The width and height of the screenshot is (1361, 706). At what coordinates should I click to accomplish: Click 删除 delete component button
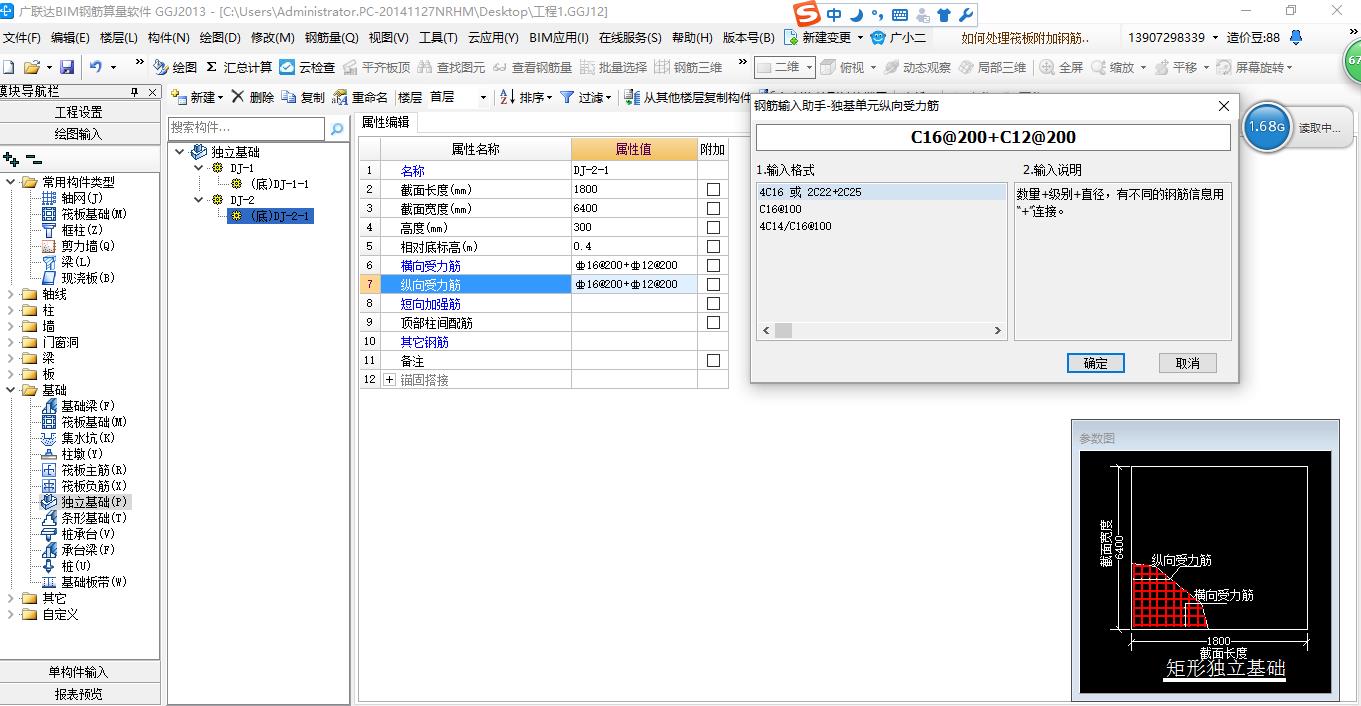[x=253, y=97]
